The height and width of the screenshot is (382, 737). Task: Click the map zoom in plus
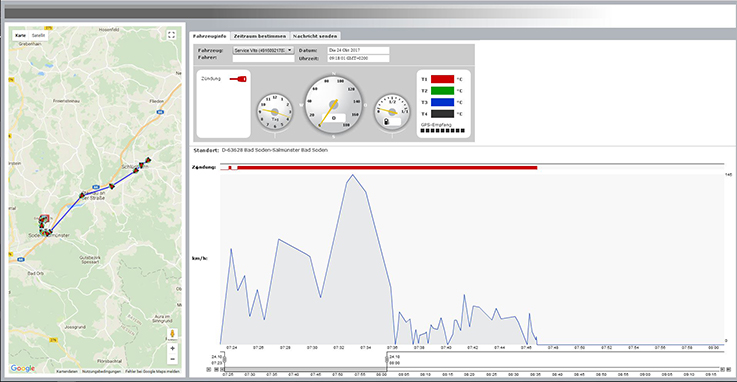(x=172, y=348)
